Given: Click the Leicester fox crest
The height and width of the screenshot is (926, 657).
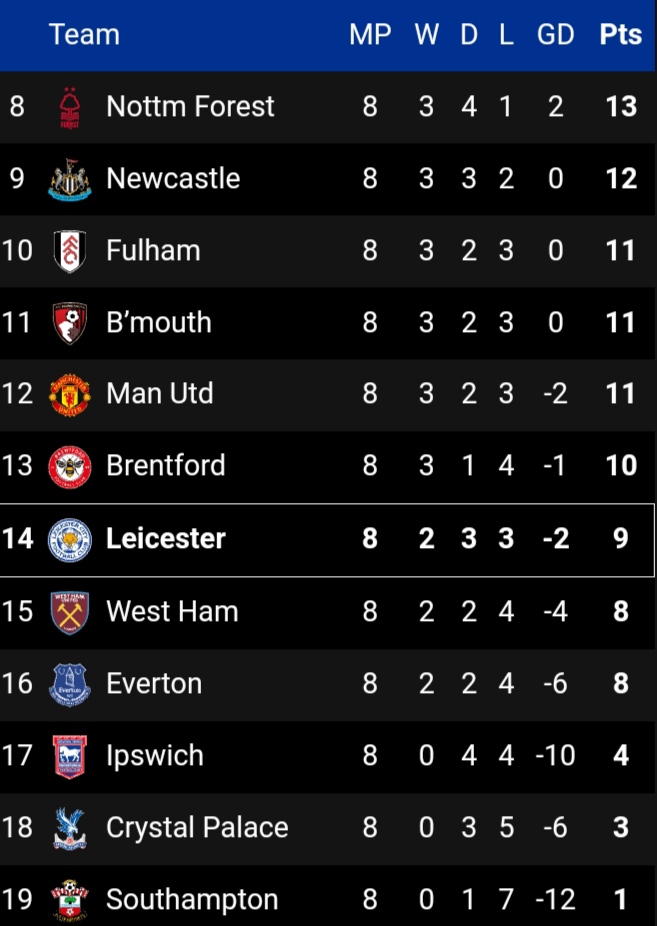Looking at the screenshot, I should 70,539.
